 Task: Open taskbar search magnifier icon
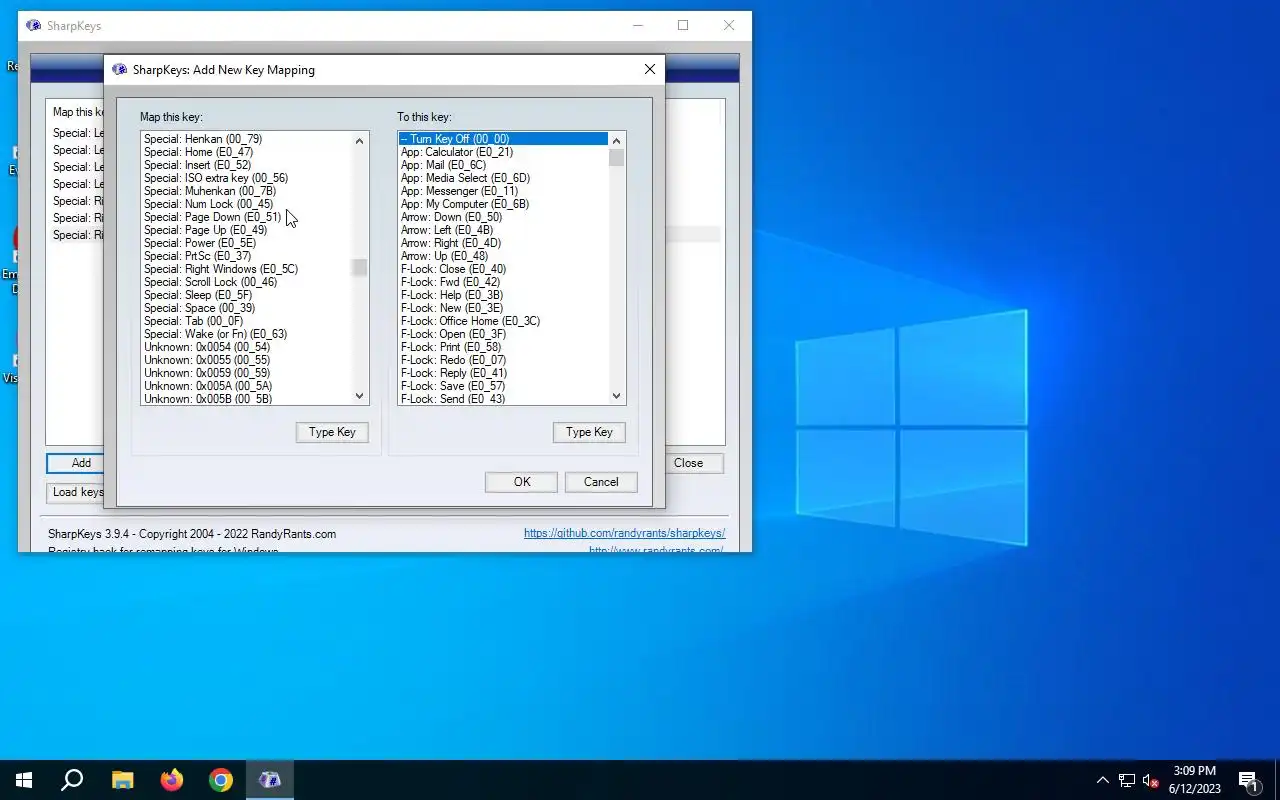point(72,780)
